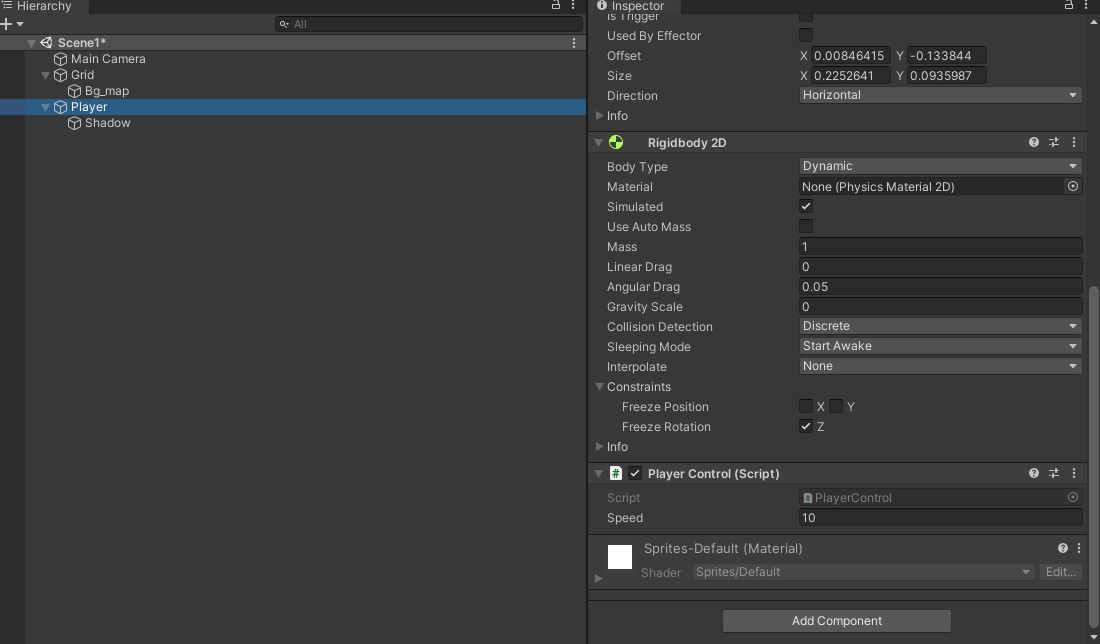1100x644 pixels.
Task: Open the Rigidbody 2D preset settings icon
Action: [x=1054, y=142]
